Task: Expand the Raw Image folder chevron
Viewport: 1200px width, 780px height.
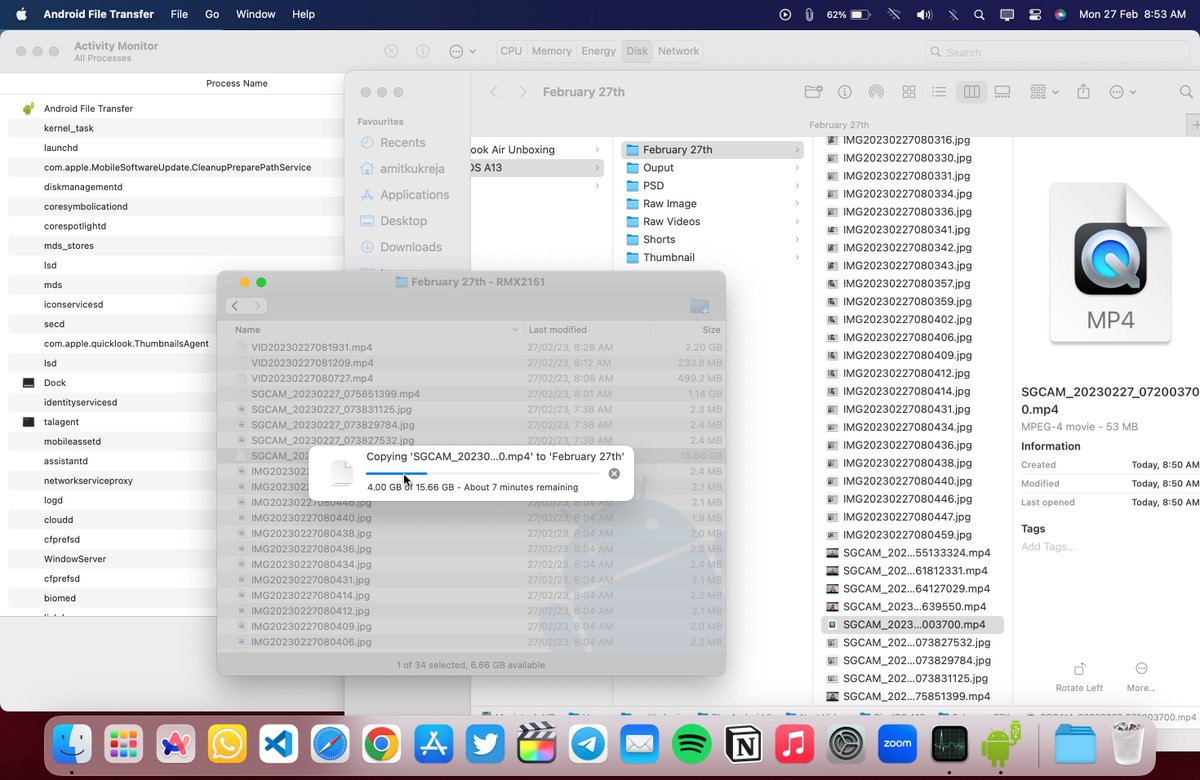Action: tap(797, 204)
